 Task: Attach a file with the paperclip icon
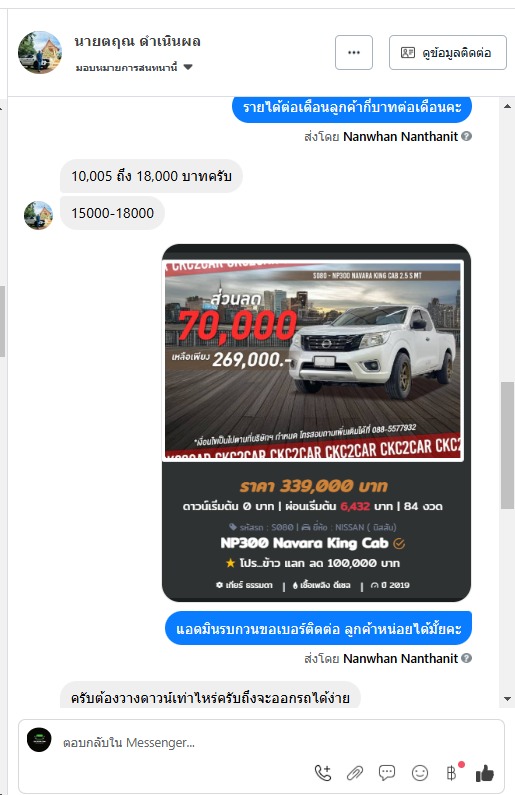pyautogui.click(x=355, y=773)
